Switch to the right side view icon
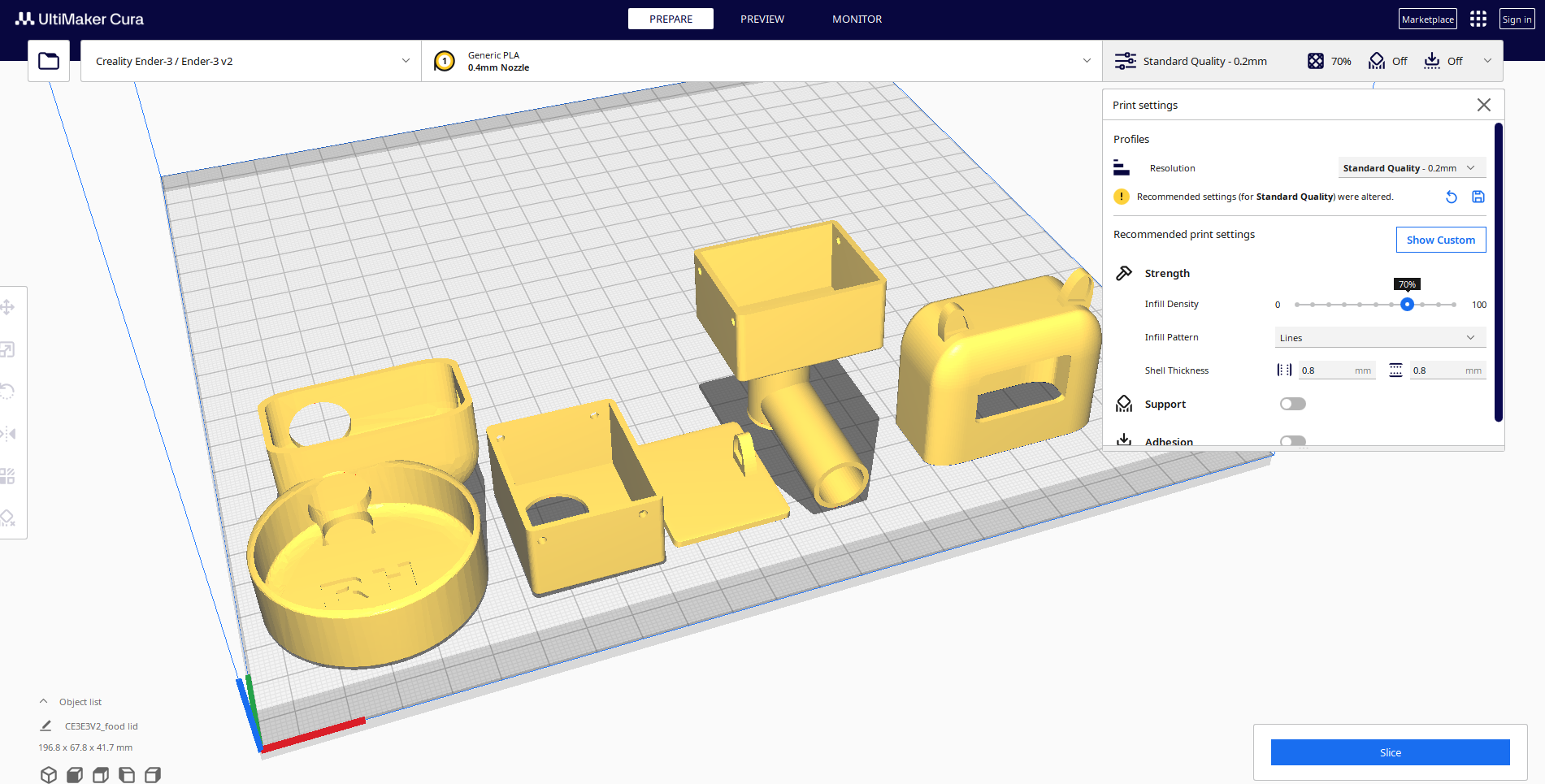Image resolution: width=1545 pixels, height=784 pixels. click(x=153, y=775)
